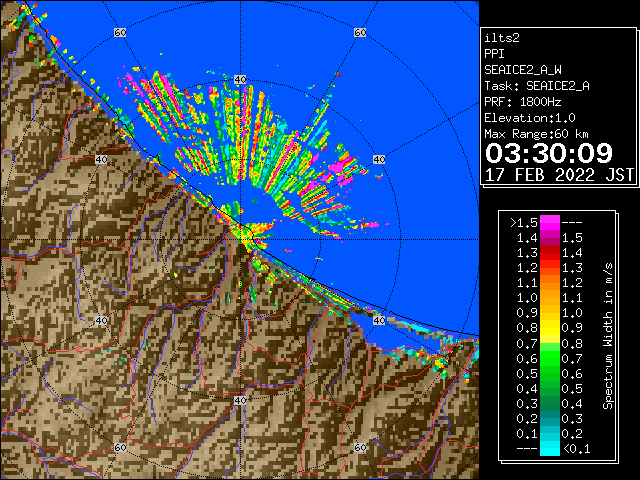Screen dimensions: 640x480
Task: Click the 'Task: SEAICE2_A' line
Action: [x=537, y=86]
